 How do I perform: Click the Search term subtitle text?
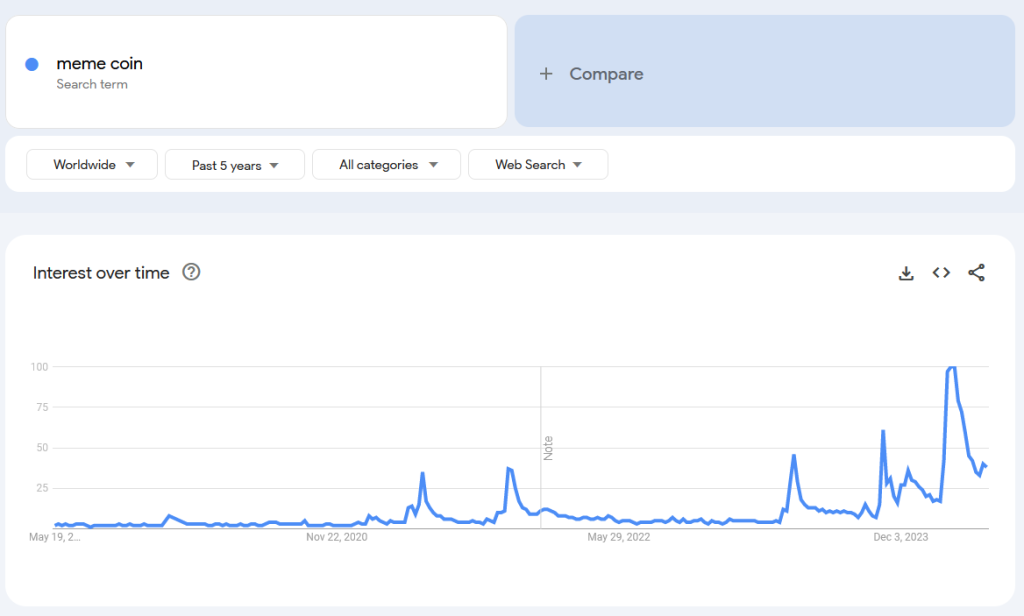(x=92, y=85)
